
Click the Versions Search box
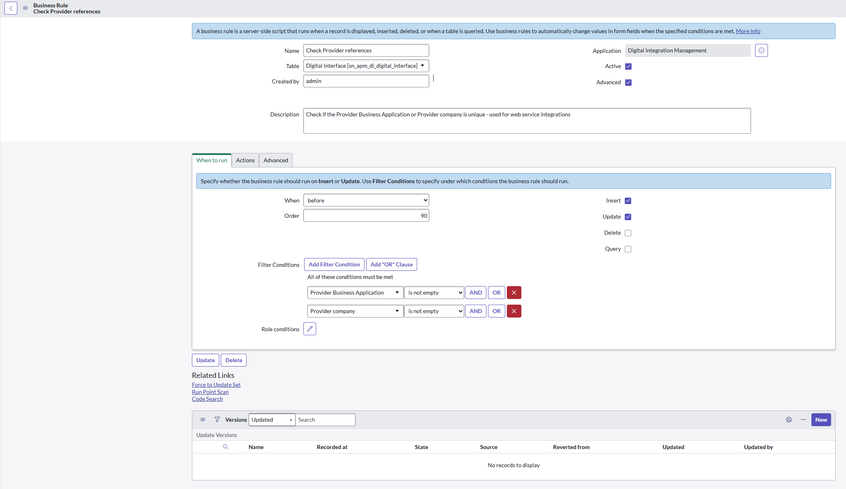click(325, 419)
